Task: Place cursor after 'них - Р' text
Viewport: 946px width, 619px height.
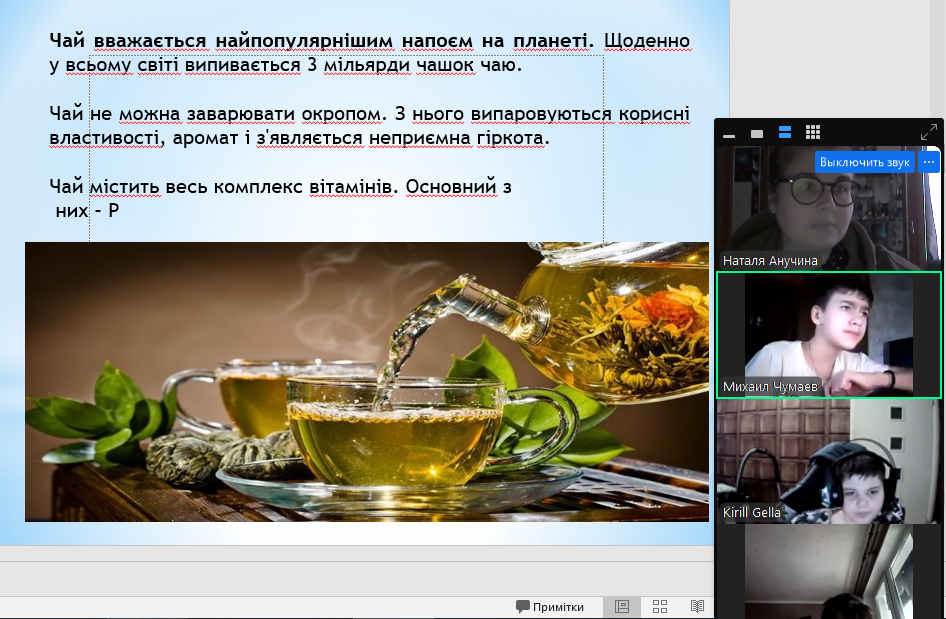Action: pyautogui.click(x=121, y=211)
